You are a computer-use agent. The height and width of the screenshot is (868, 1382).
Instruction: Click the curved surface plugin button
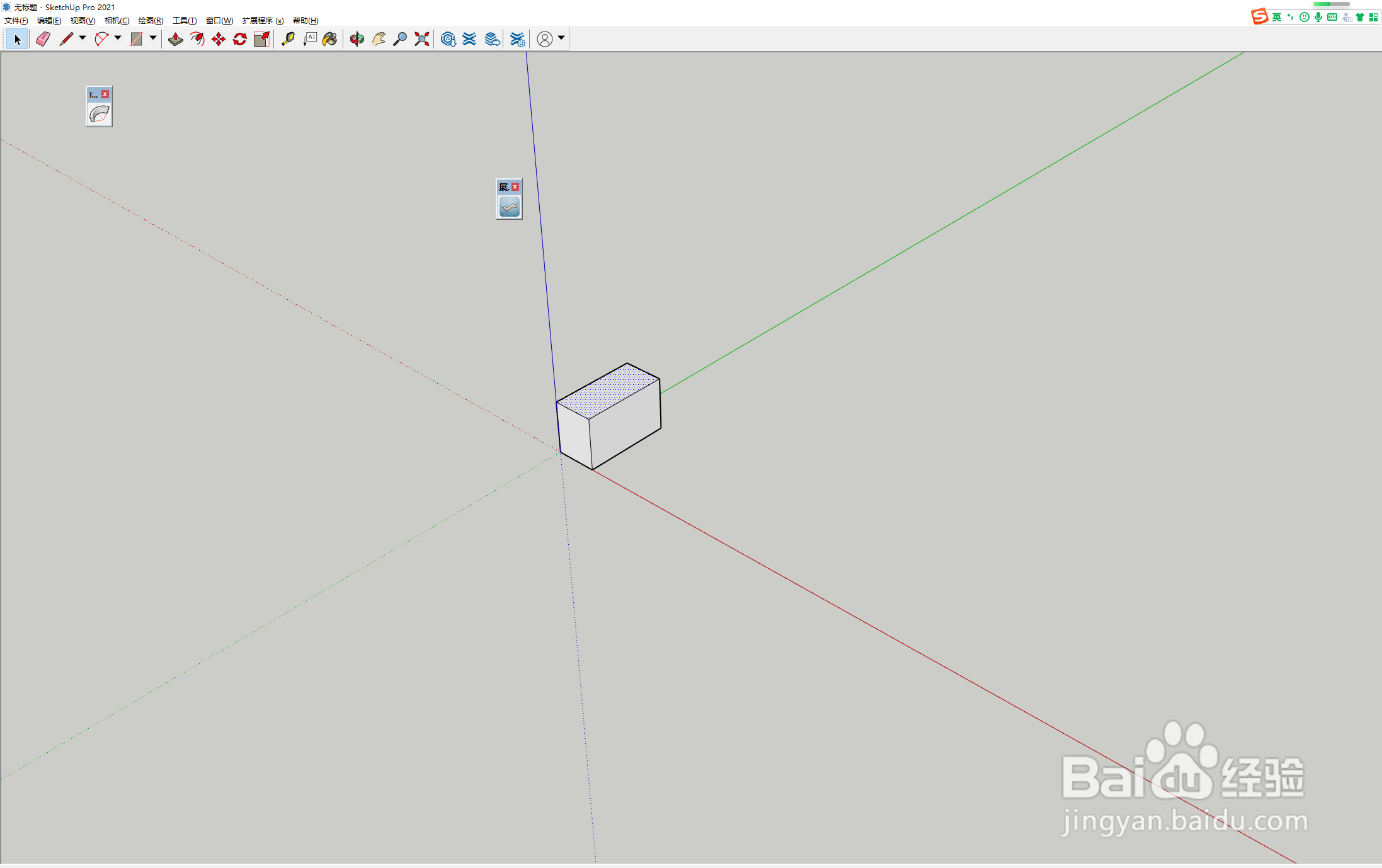[99, 115]
